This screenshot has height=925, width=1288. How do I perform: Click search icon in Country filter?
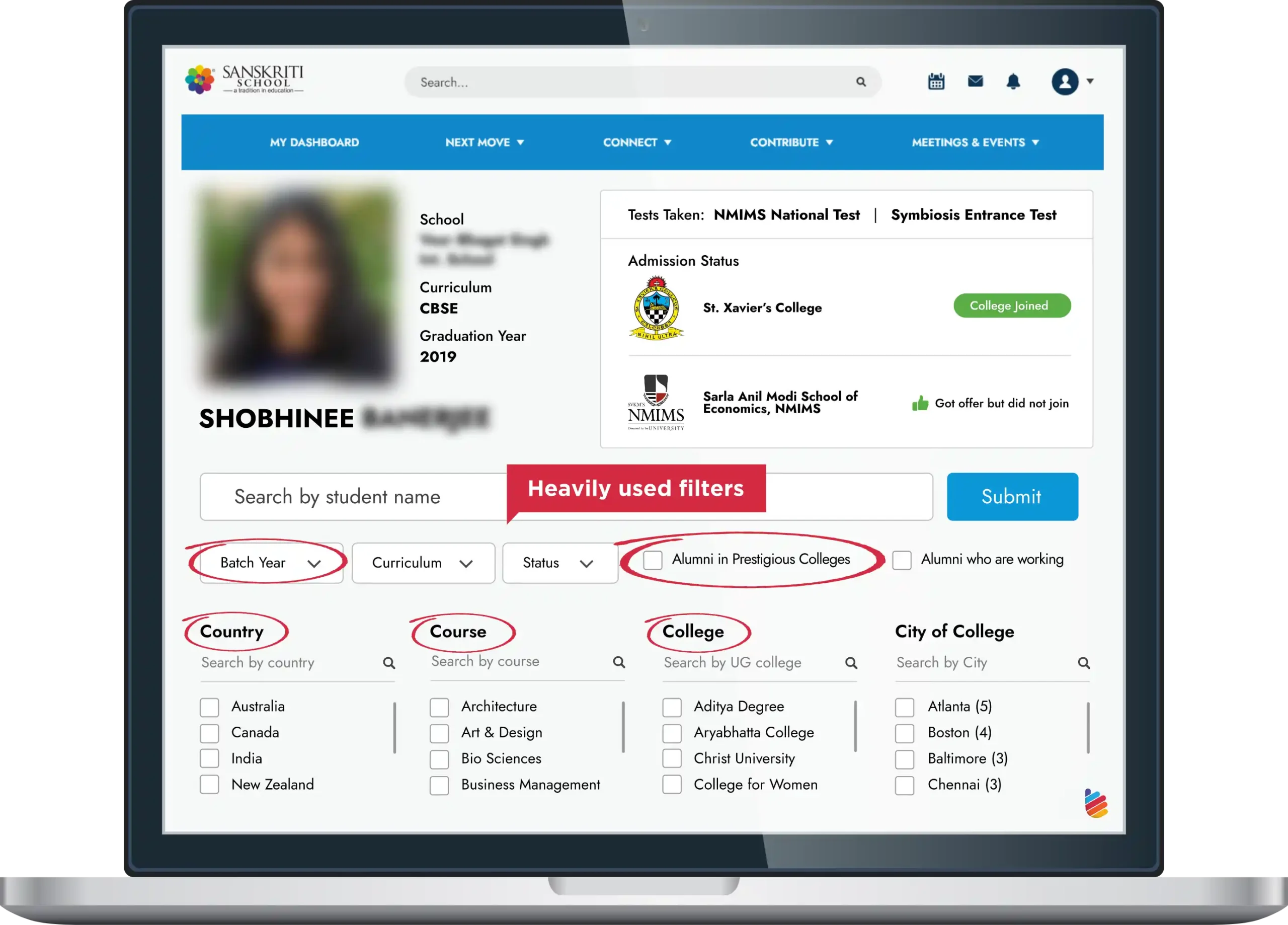pyautogui.click(x=389, y=663)
